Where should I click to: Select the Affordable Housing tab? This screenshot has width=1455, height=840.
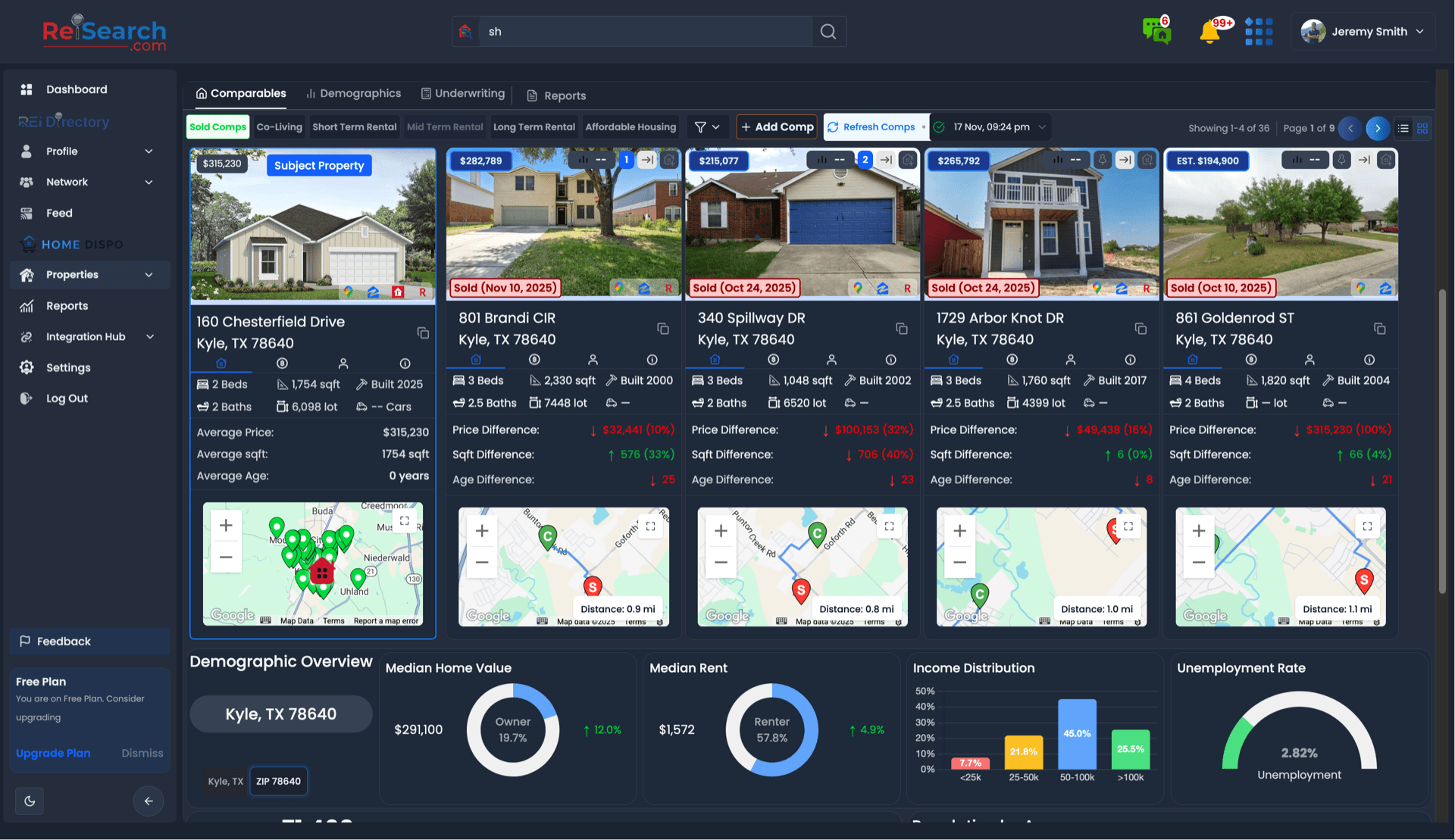pyautogui.click(x=630, y=127)
